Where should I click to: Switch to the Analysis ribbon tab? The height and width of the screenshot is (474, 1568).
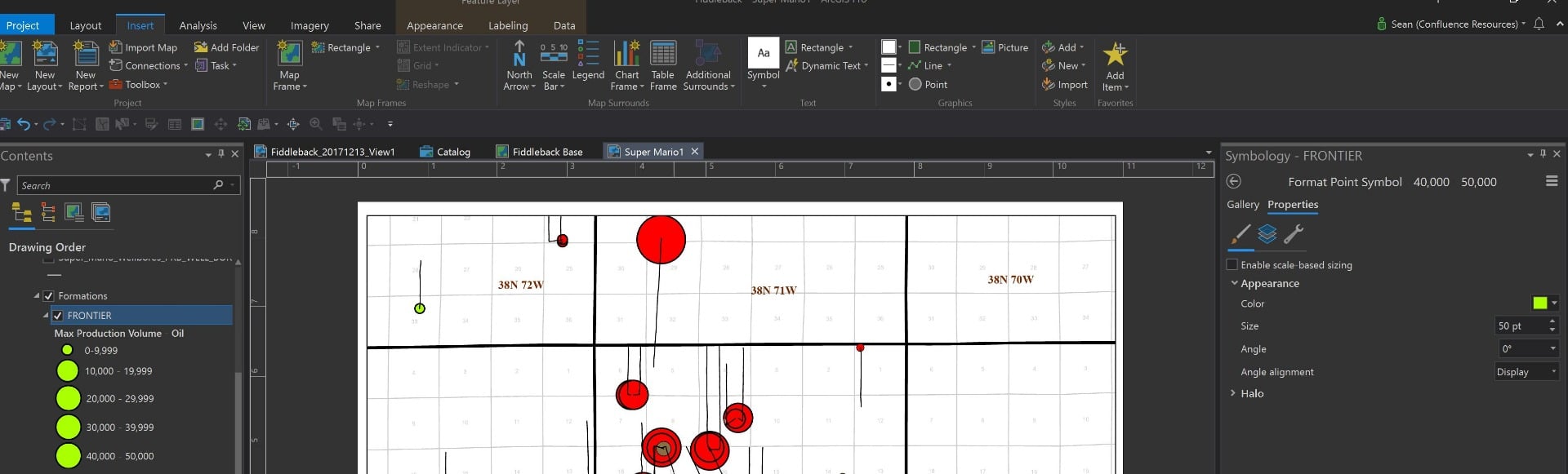click(x=198, y=25)
